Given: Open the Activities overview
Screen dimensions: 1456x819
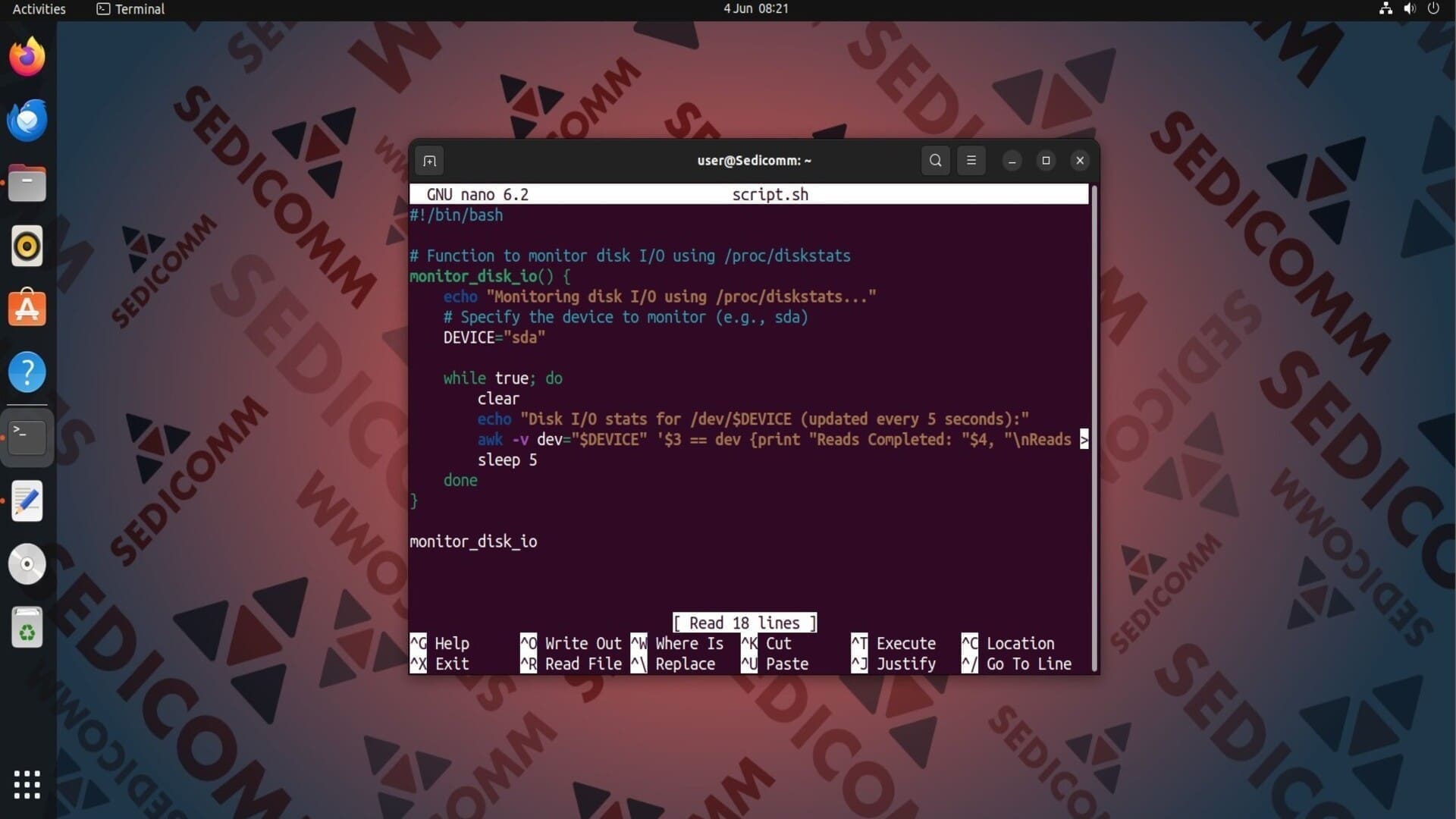Looking at the screenshot, I should click(x=39, y=9).
